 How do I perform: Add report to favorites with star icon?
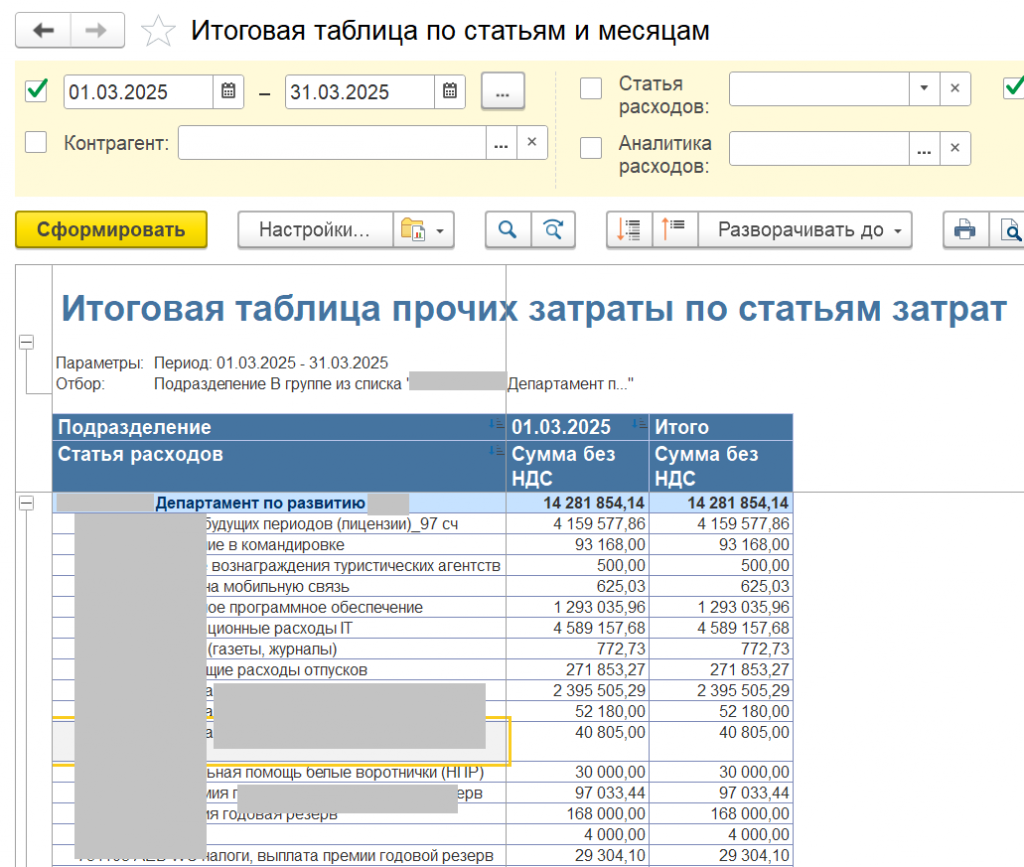tap(158, 31)
